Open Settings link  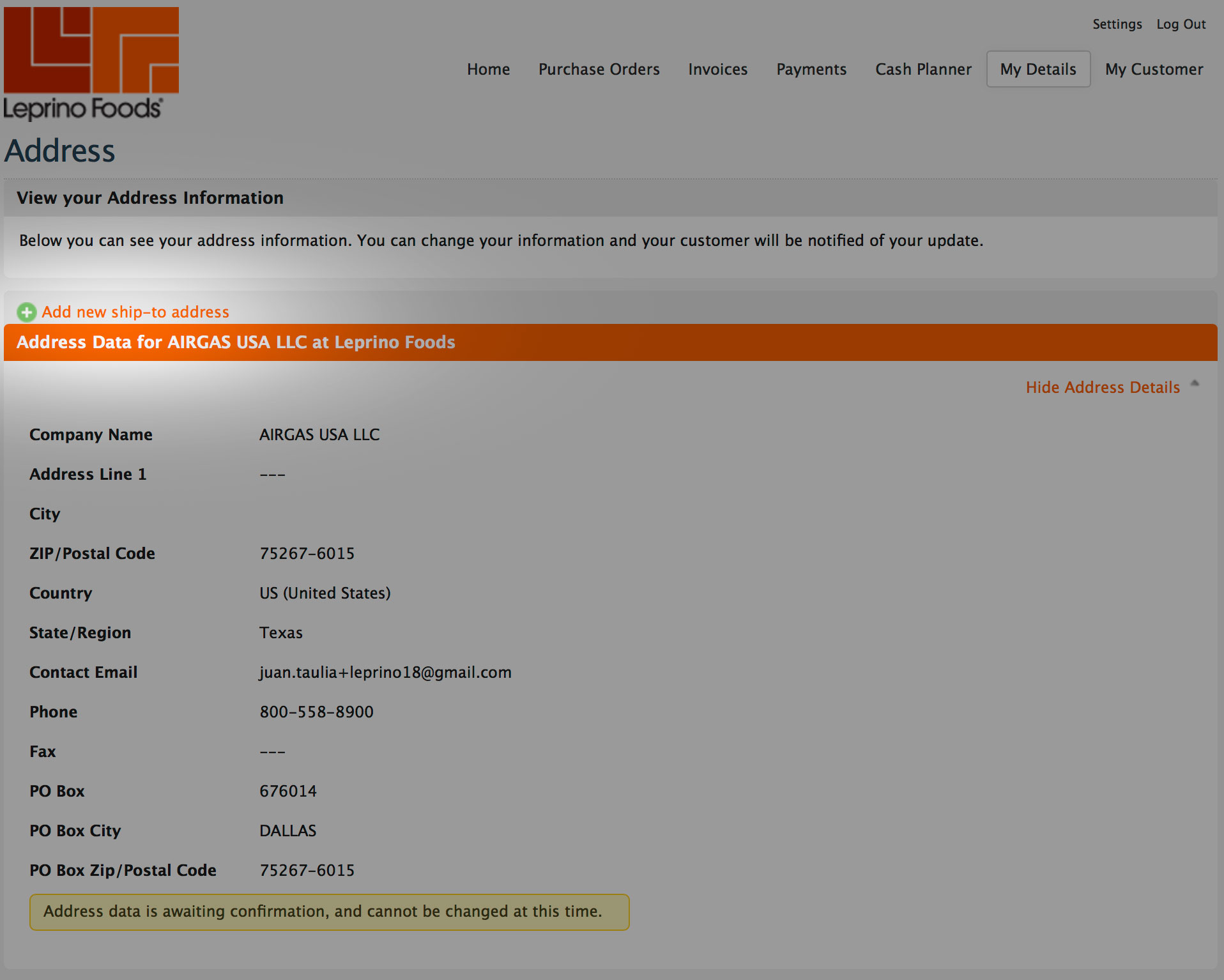(x=1117, y=24)
